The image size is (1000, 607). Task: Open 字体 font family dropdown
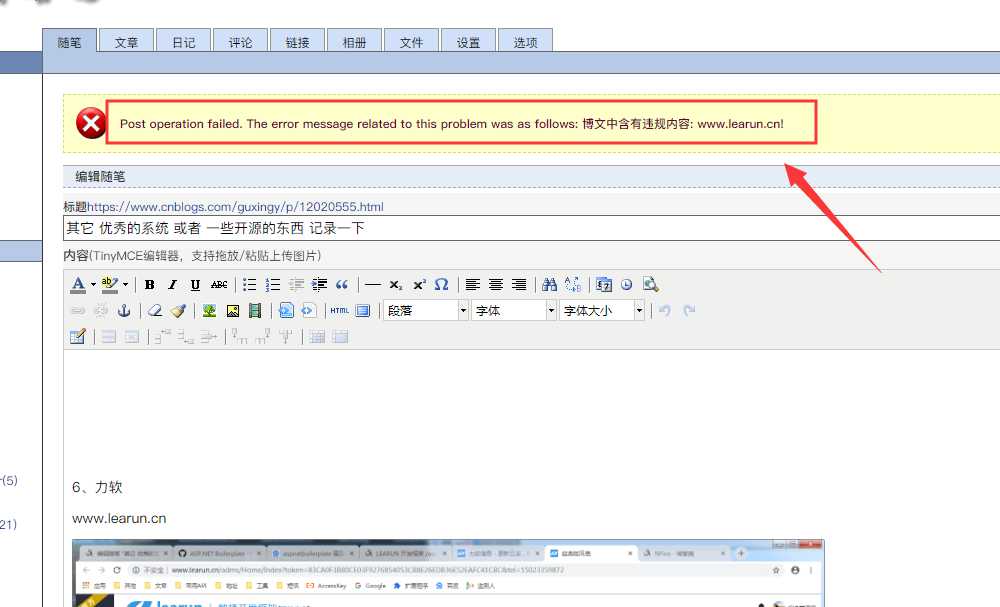point(514,311)
